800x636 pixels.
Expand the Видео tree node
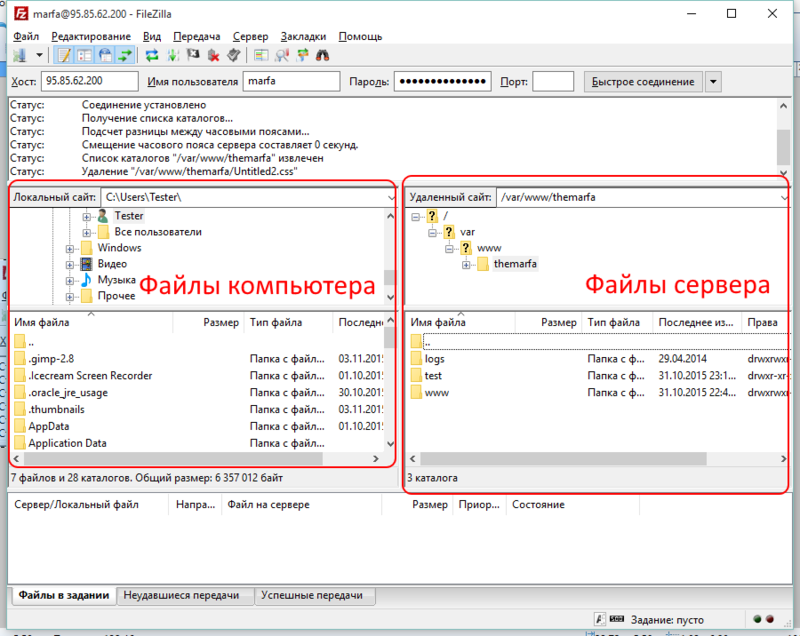pyautogui.click(x=70, y=265)
